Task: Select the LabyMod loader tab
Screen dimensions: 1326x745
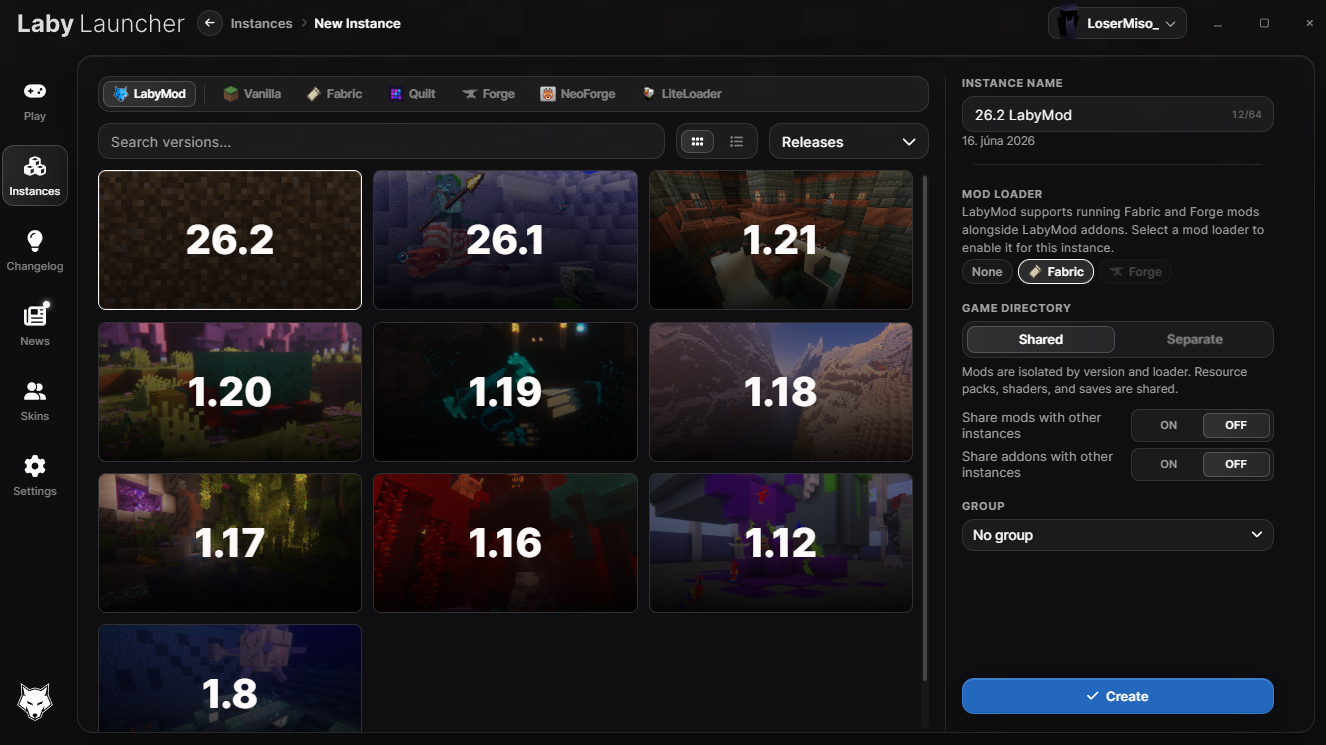Action: click(149, 94)
